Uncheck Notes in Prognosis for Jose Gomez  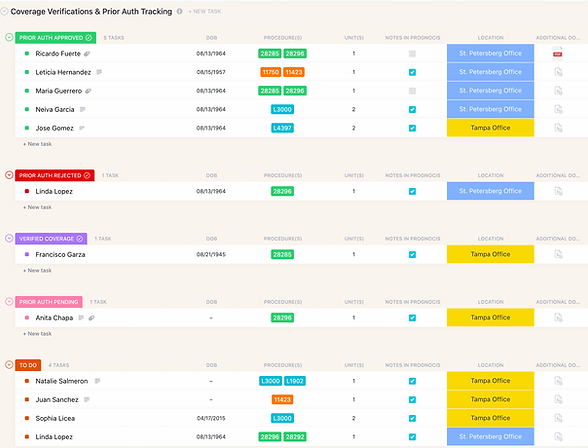point(412,128)
